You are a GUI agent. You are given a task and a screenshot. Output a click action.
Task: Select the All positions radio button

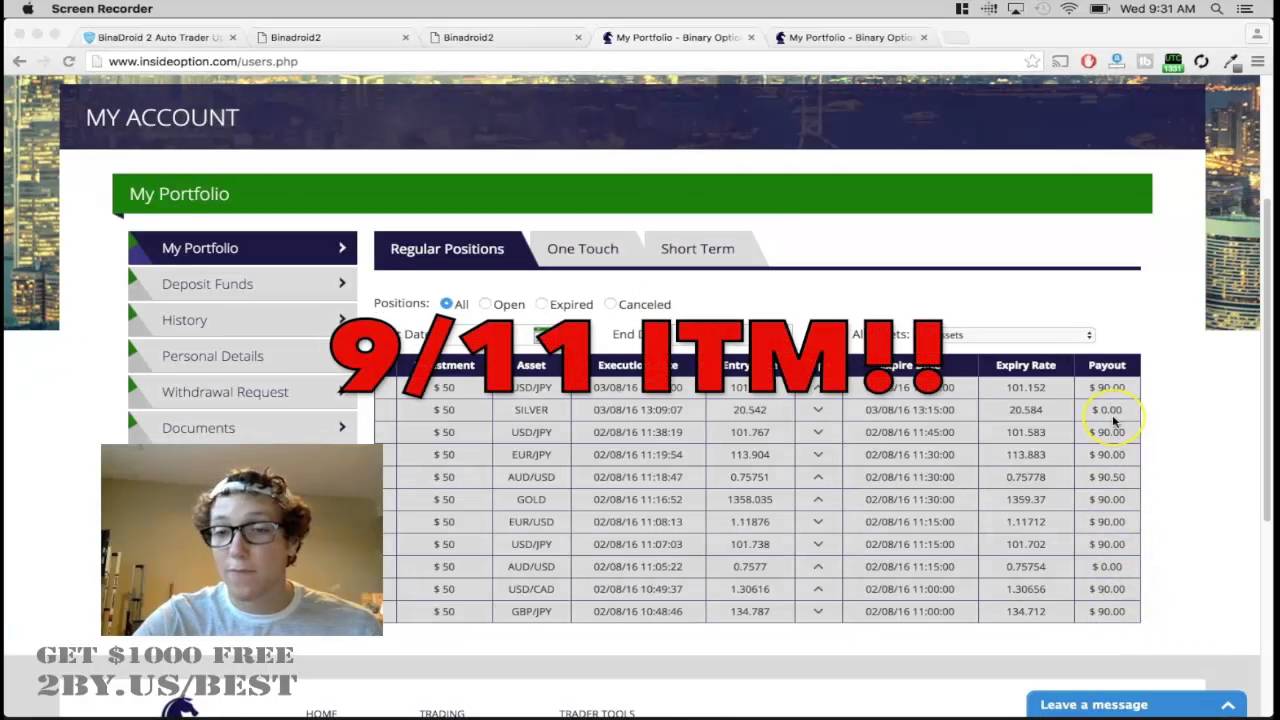446,303
